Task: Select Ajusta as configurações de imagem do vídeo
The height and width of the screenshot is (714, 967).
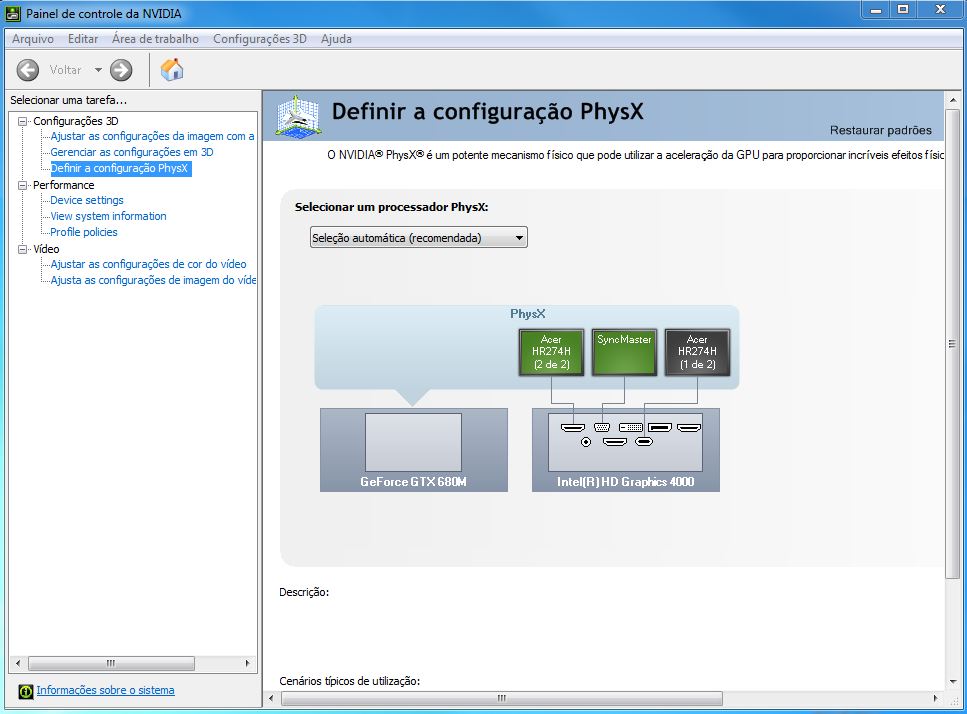Action: 153,281
